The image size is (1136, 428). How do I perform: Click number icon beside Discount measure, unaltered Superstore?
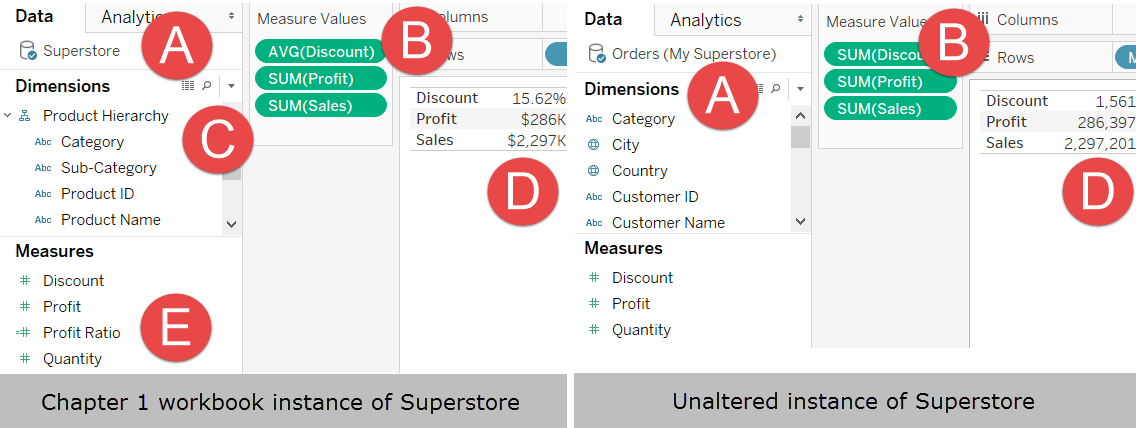594,277
